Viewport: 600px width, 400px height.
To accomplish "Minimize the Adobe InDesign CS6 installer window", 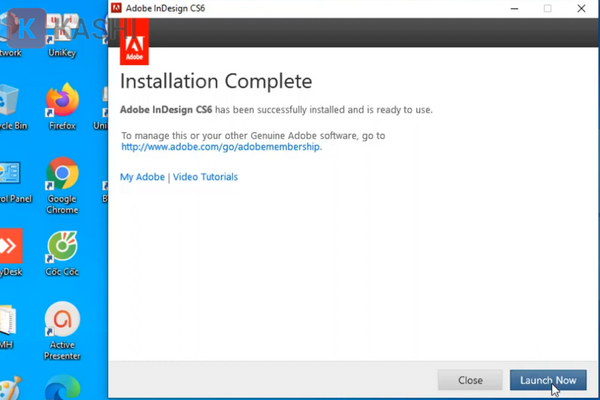I will (509, 8).
